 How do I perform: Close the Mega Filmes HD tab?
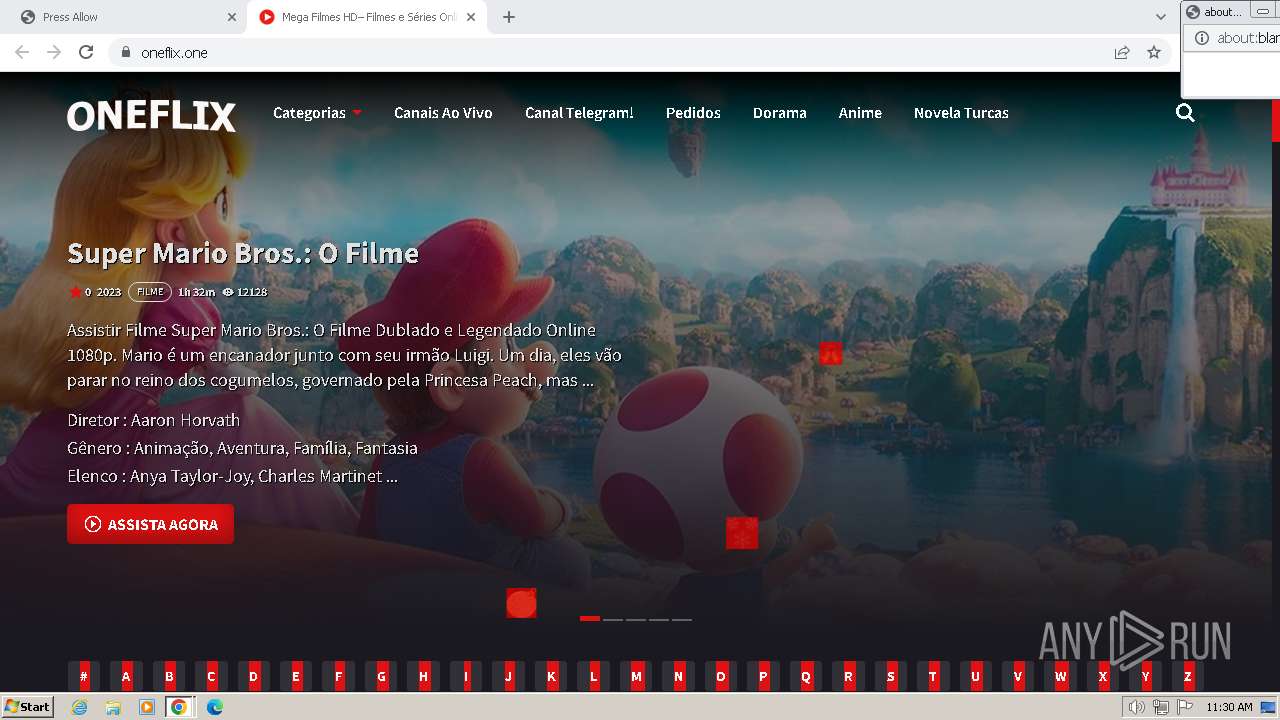tap(471, 17)
